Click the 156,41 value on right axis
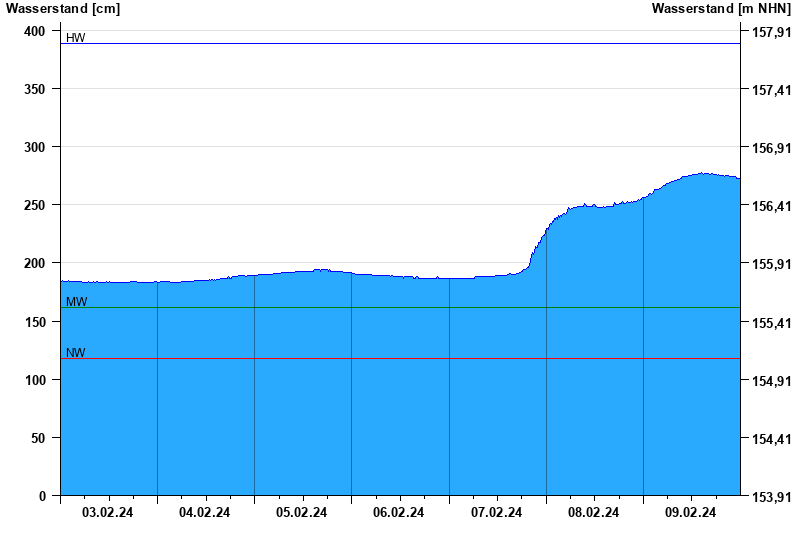This screenshot has height=550, width=800. (772, 206)
